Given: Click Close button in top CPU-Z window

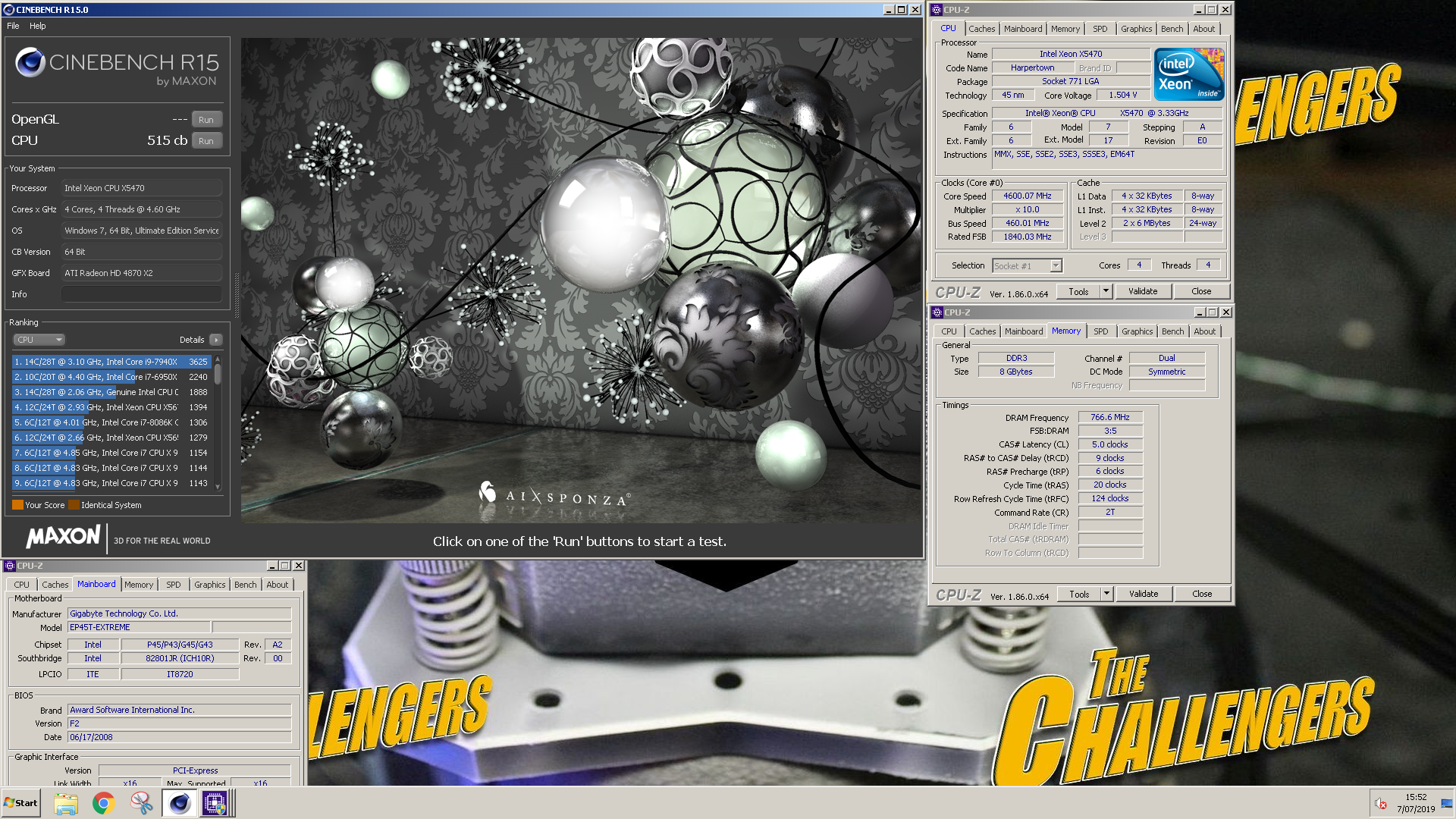Looking at the screenshot, I should (1201, 291).
